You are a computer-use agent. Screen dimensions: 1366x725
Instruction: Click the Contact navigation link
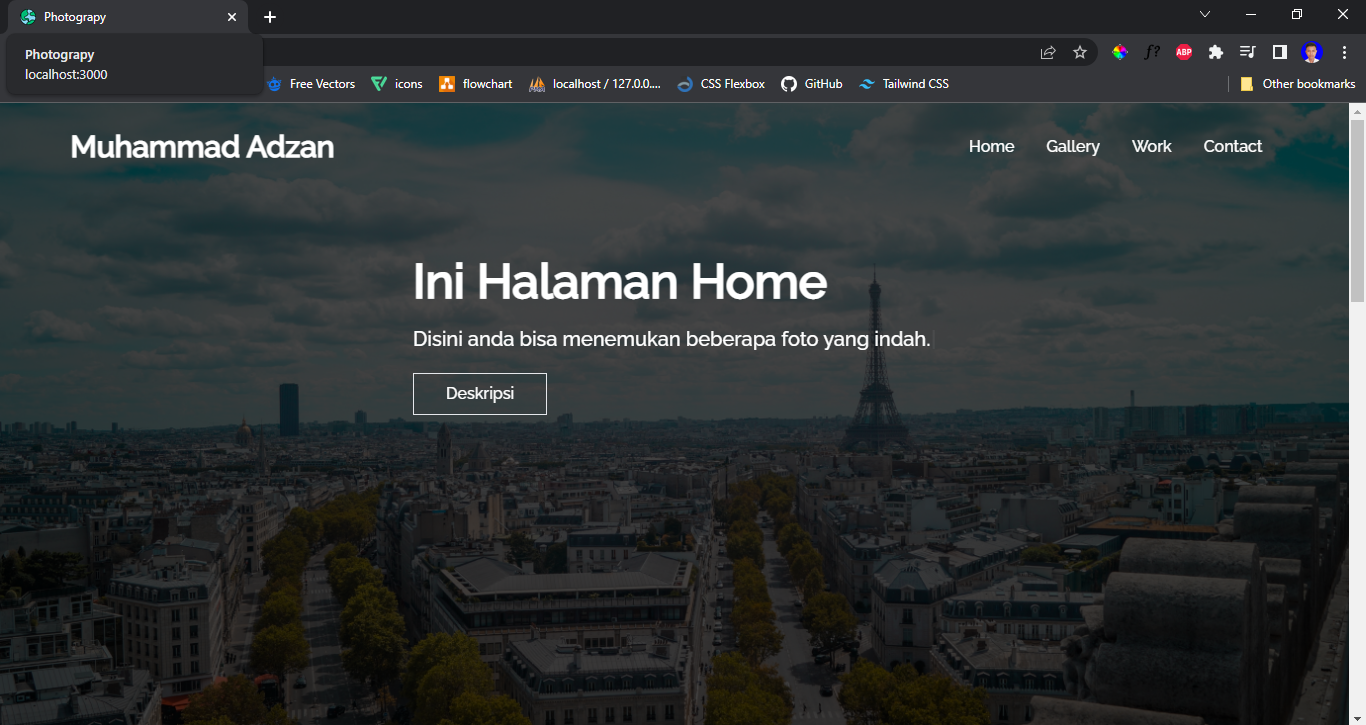pyautogui.click(x=1232, y=146)
